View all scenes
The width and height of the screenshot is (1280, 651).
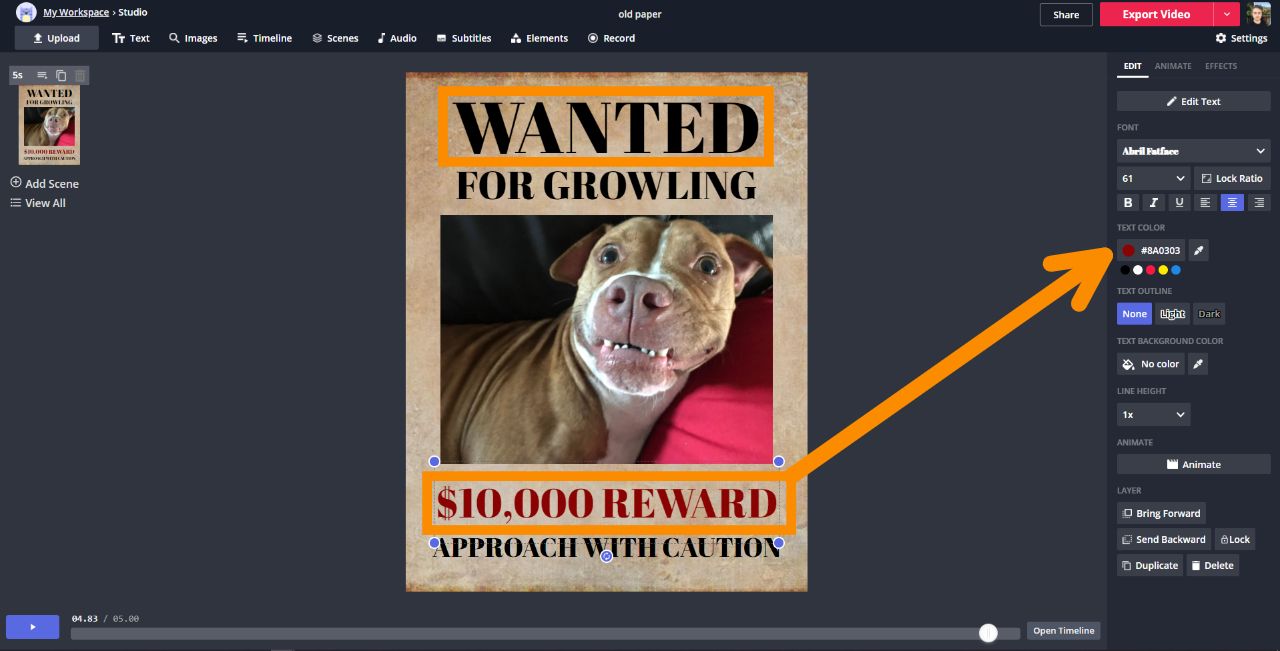[38, 203]
